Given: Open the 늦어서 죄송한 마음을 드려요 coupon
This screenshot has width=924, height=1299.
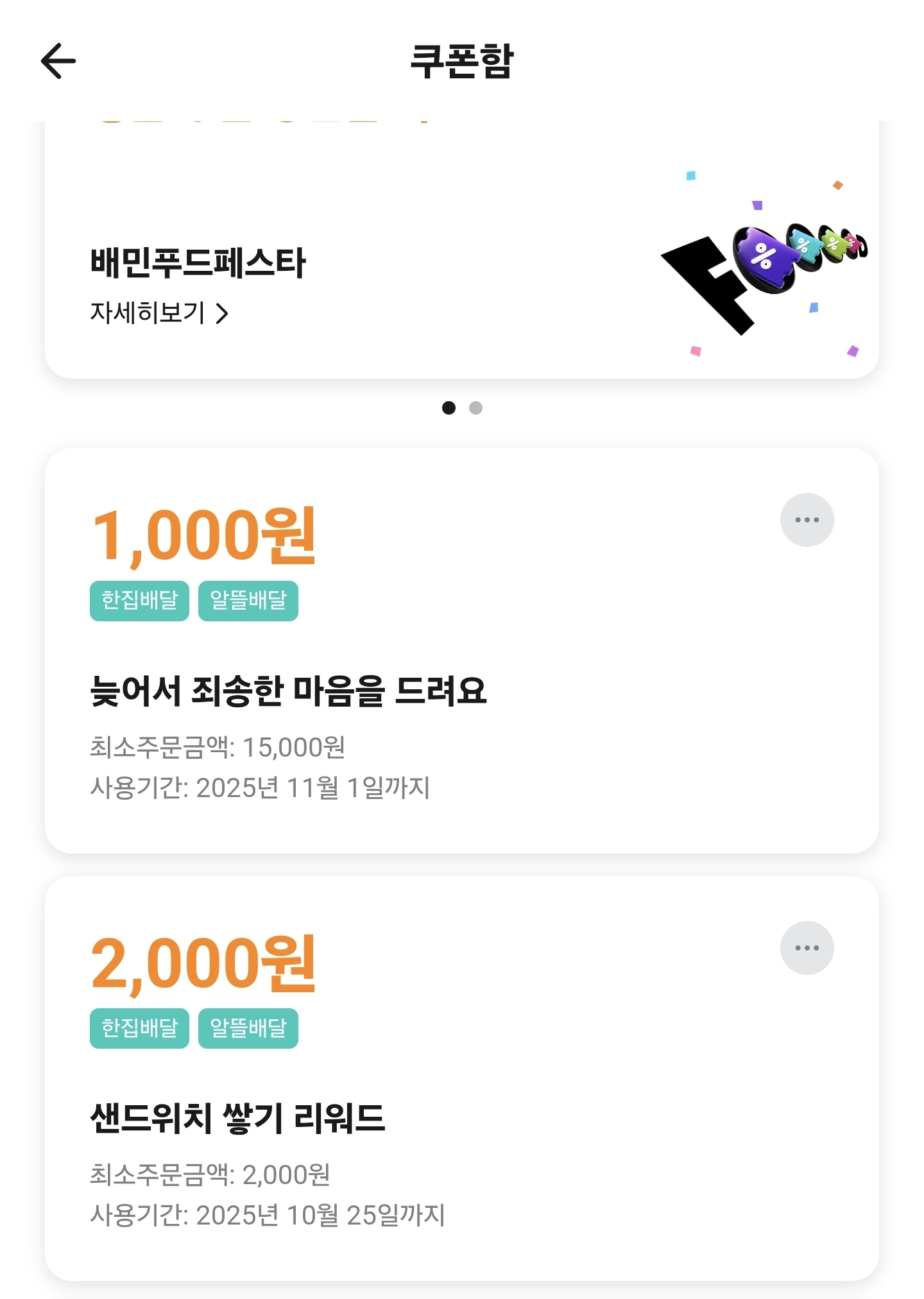Looking at the screenshot, I should pyautogui.click(x=288, y=691).
